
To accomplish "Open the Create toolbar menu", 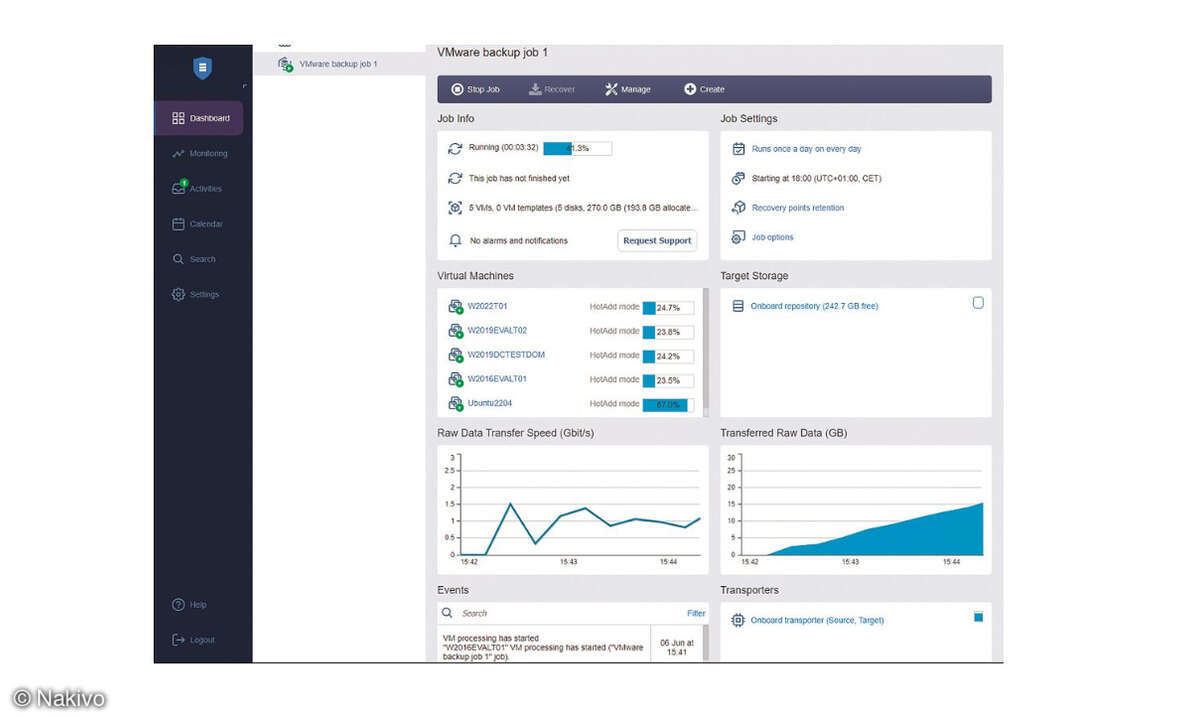I will [705, 89].
